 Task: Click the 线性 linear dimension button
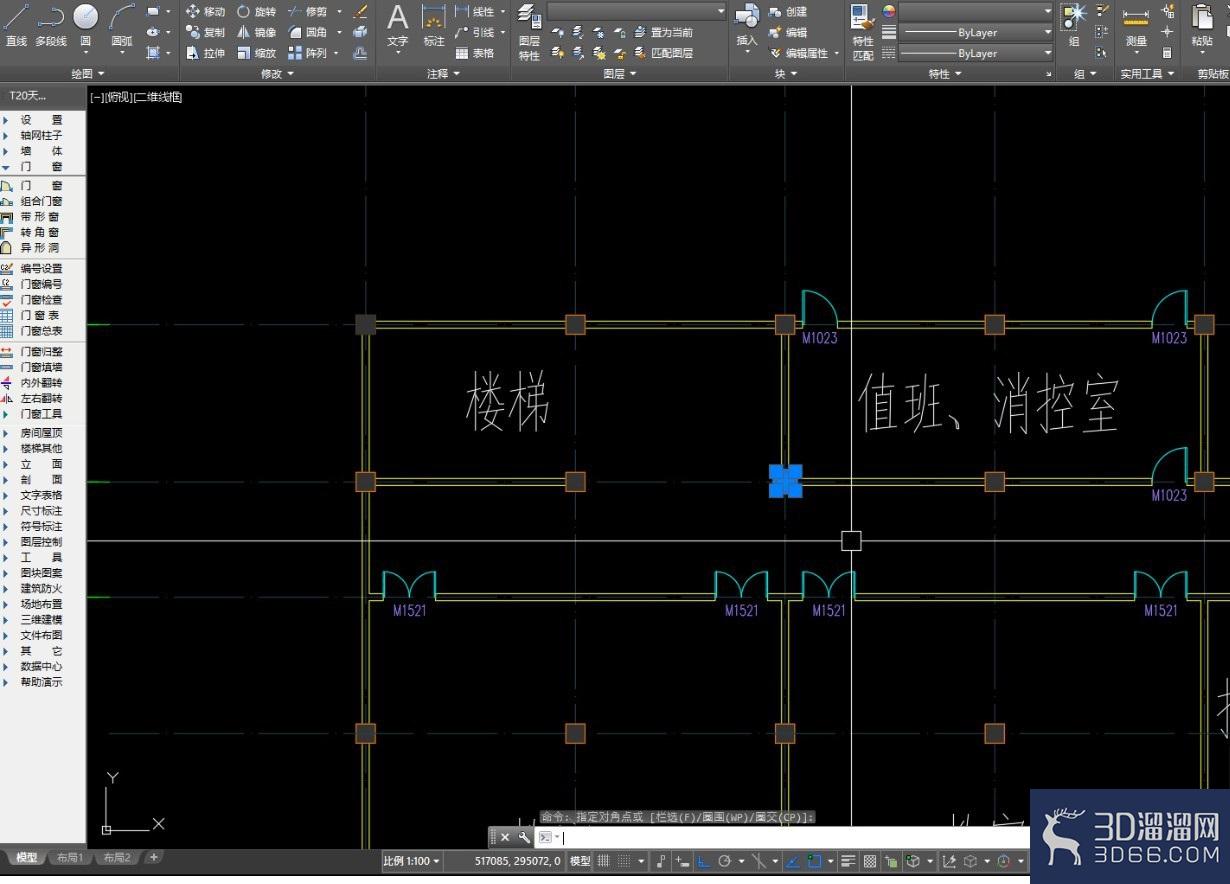(x=475, y=11)
